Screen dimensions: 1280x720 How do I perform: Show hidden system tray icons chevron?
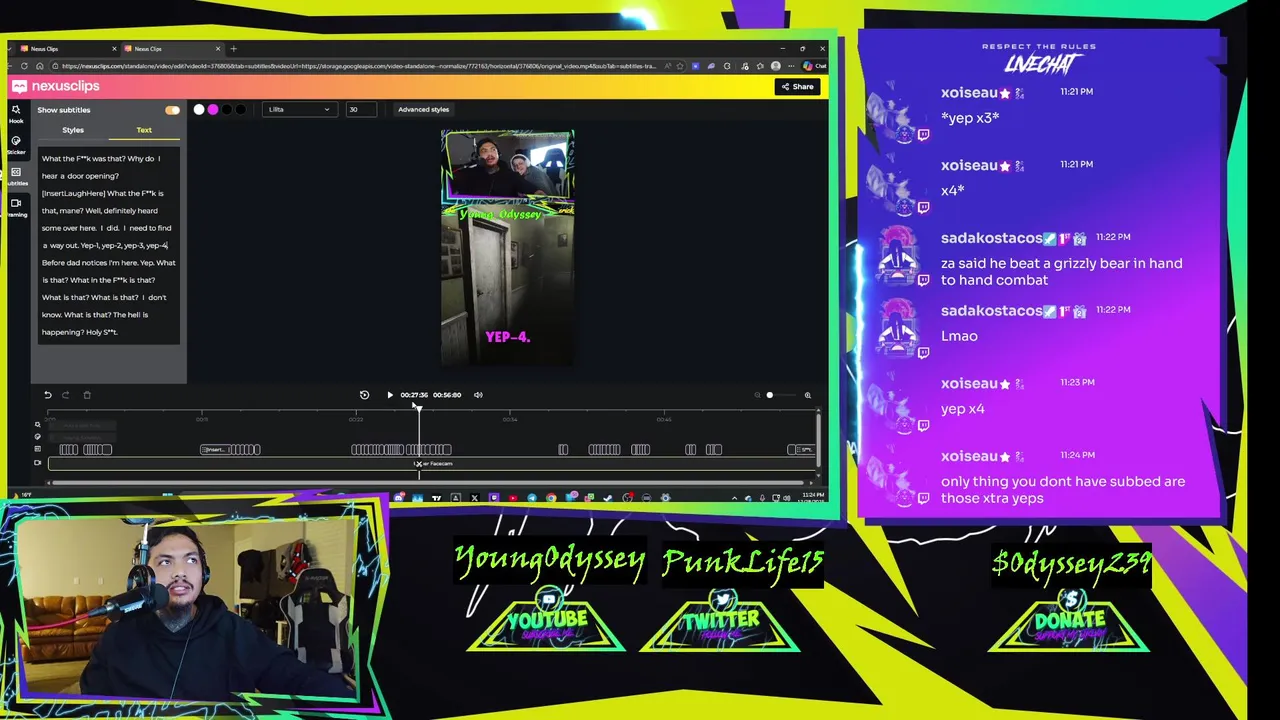coord(735,497)
